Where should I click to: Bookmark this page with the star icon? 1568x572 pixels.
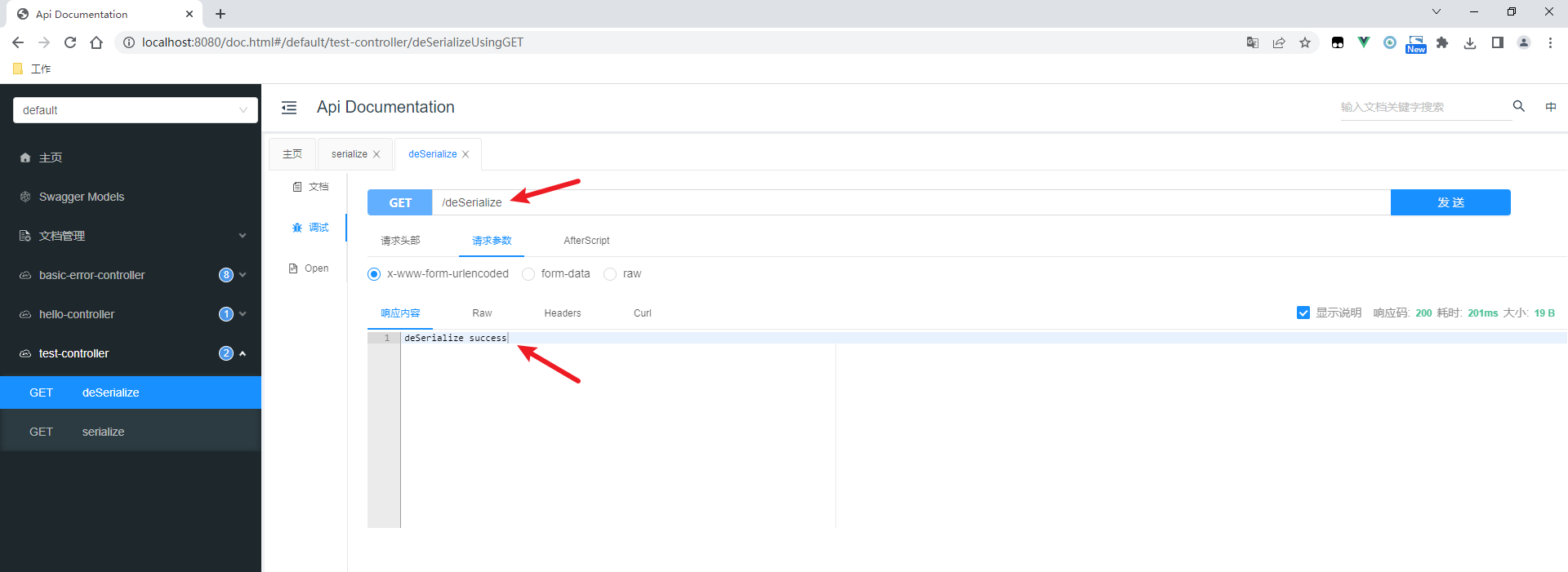(1305, 42)
